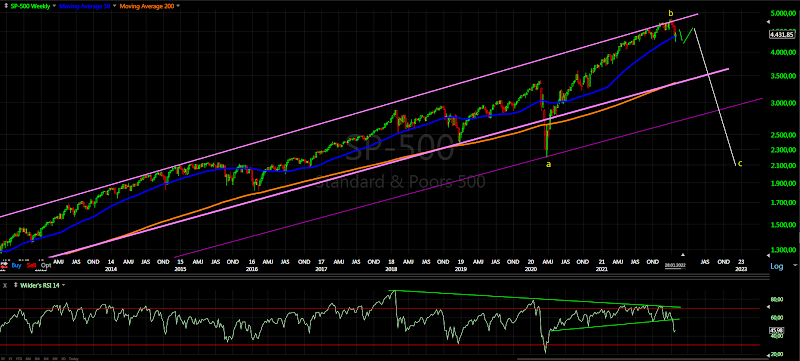The image size is (800, 361).
Task: Open the Log scale dropdown arrow
Action: (795, 265)
